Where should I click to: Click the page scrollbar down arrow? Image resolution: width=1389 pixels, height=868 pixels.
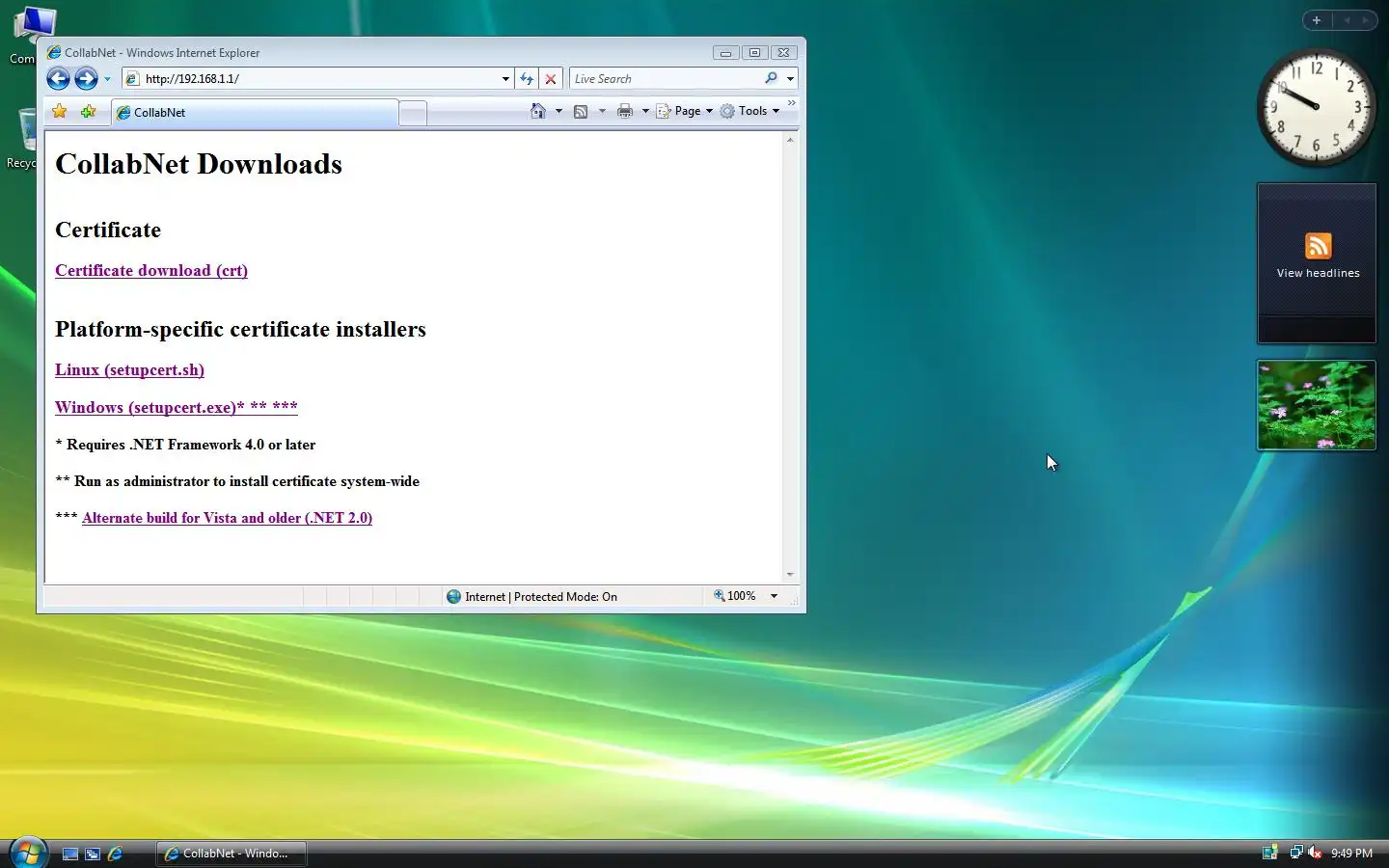[x=790, y=574]
